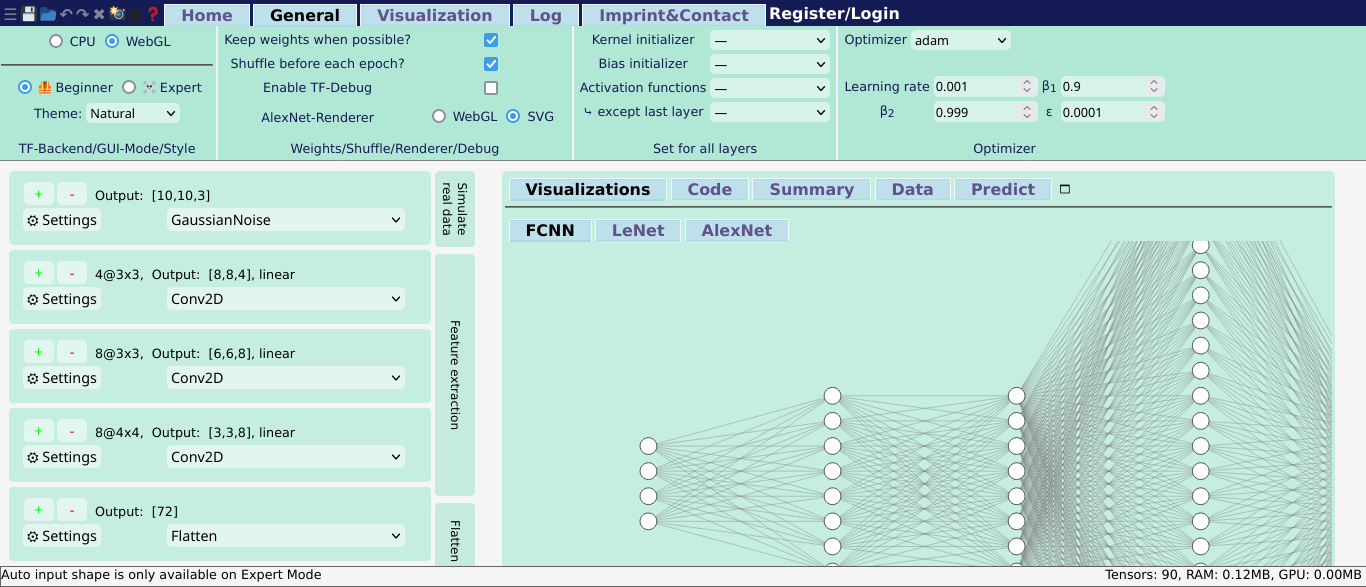This screenshot has width=1366, height=587.
Task: Click the floppy disk save icon
Action: pos(28,14)
